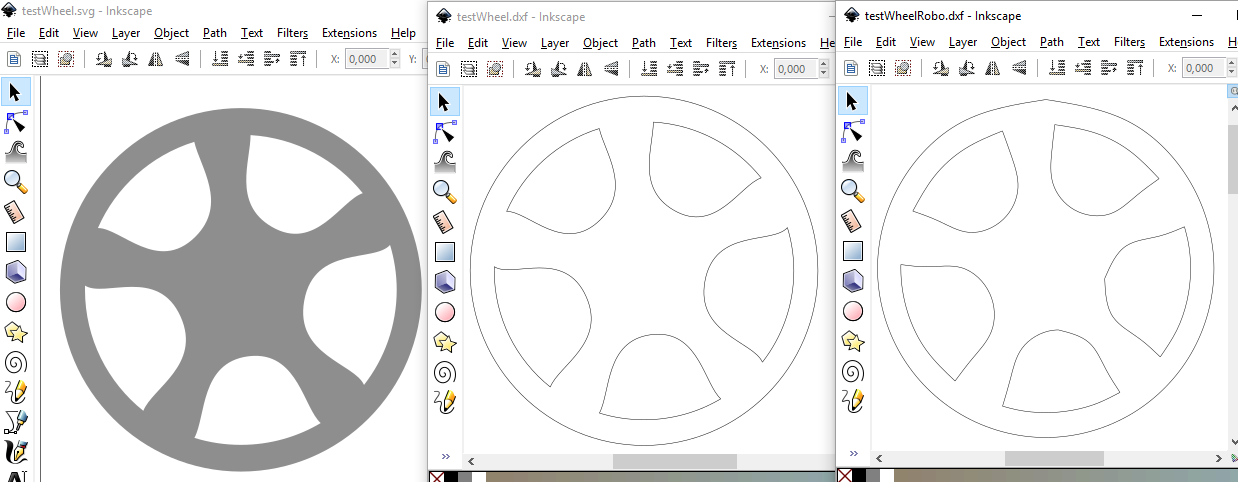Select the Ellipse circle tool in testWheel.svg window

coord(15,302)
